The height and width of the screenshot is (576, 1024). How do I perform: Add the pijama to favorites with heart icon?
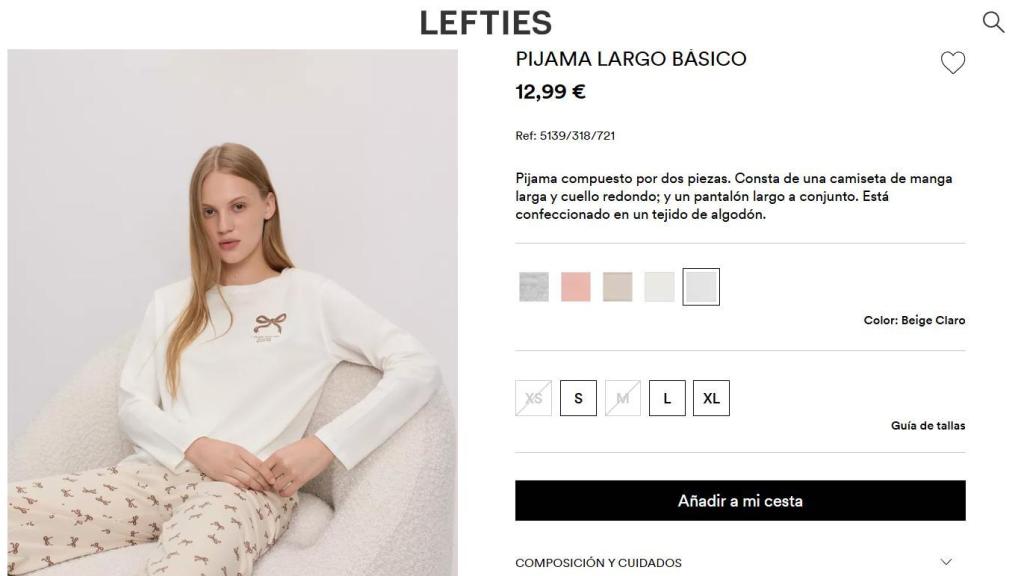[952, 61]
